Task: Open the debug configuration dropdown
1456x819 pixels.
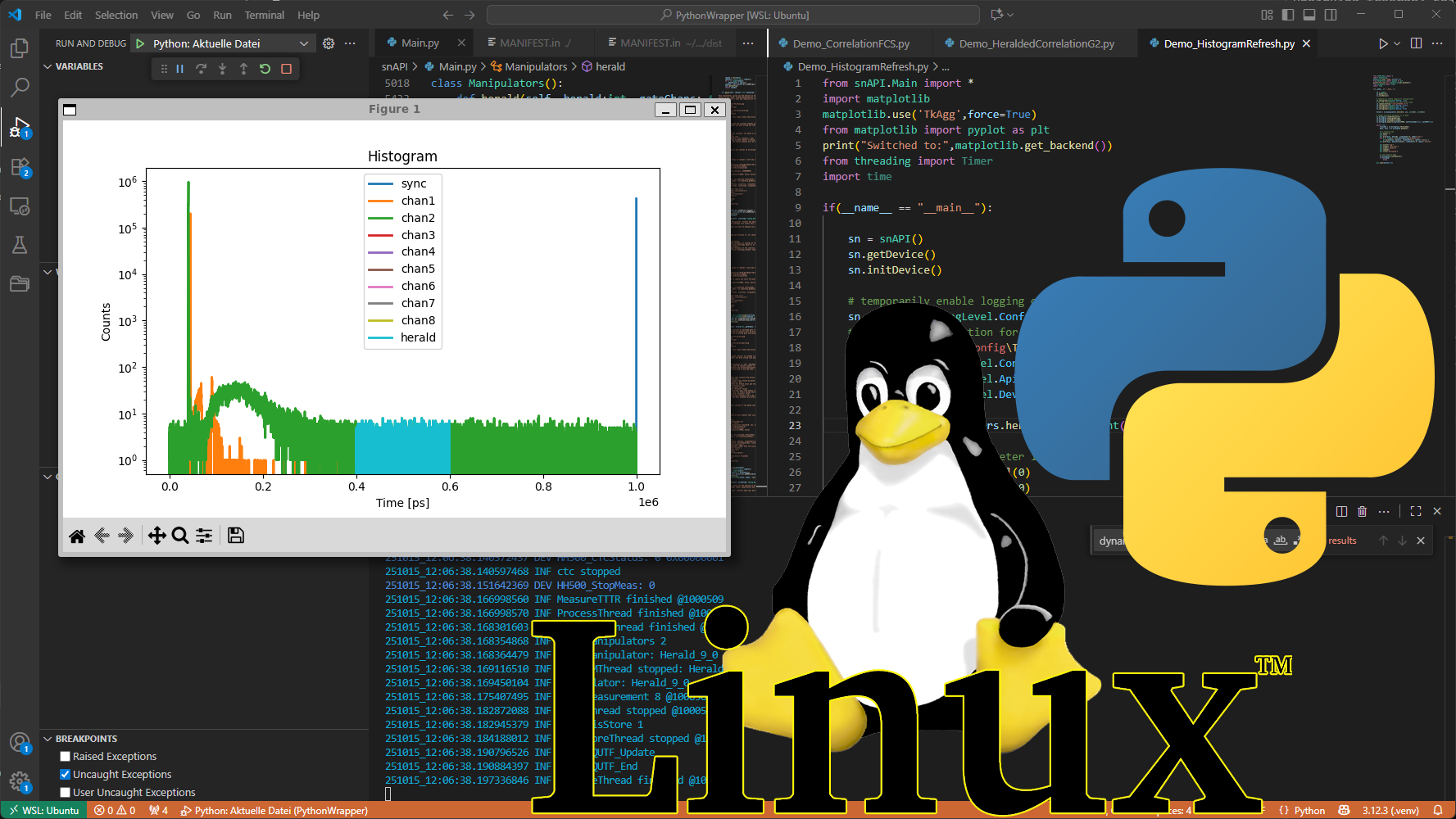Action: point(303,43)
